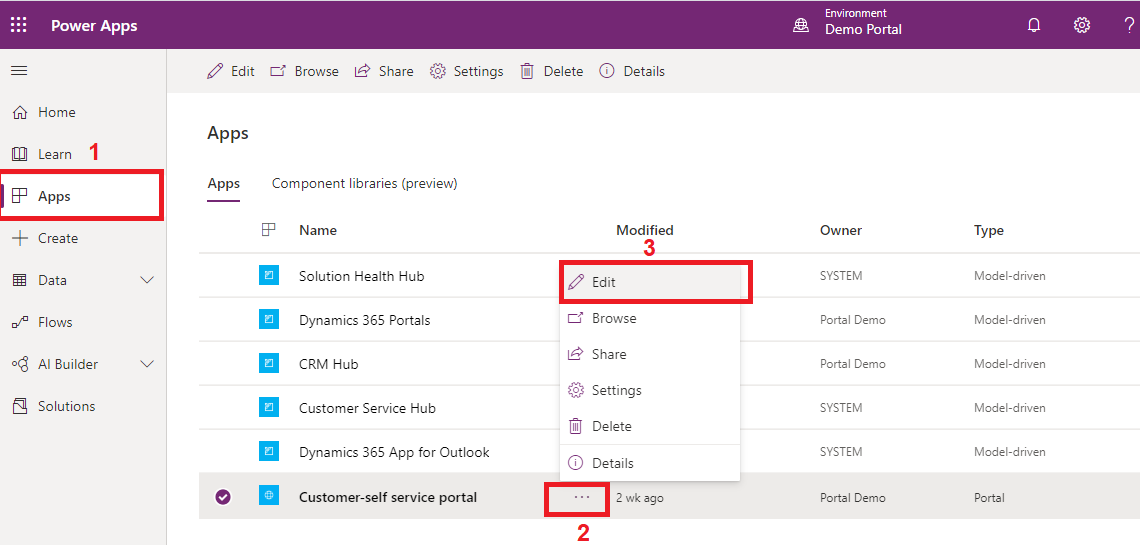
Task: Open Dynamics 365 App for Outlook
Action: point(394,452)
